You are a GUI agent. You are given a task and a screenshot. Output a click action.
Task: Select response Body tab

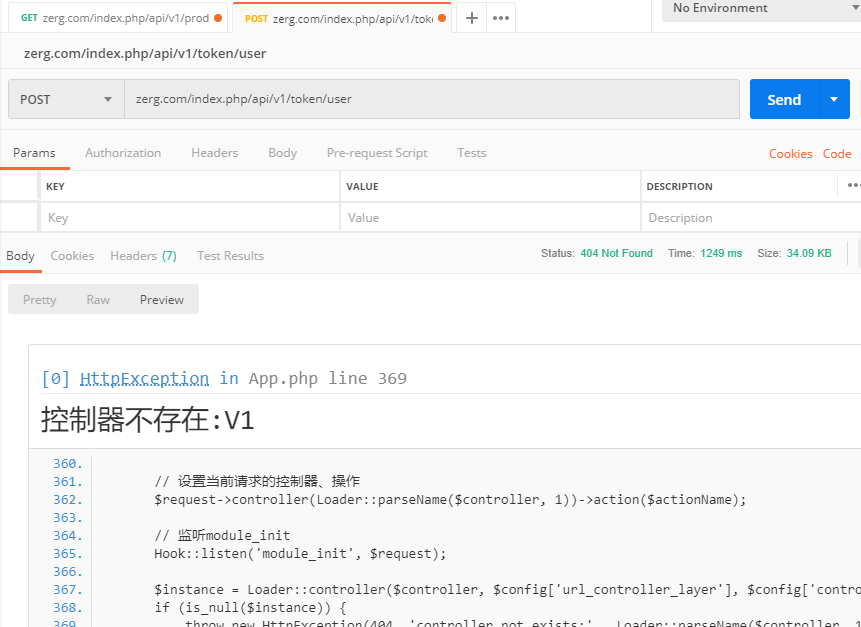20,256
